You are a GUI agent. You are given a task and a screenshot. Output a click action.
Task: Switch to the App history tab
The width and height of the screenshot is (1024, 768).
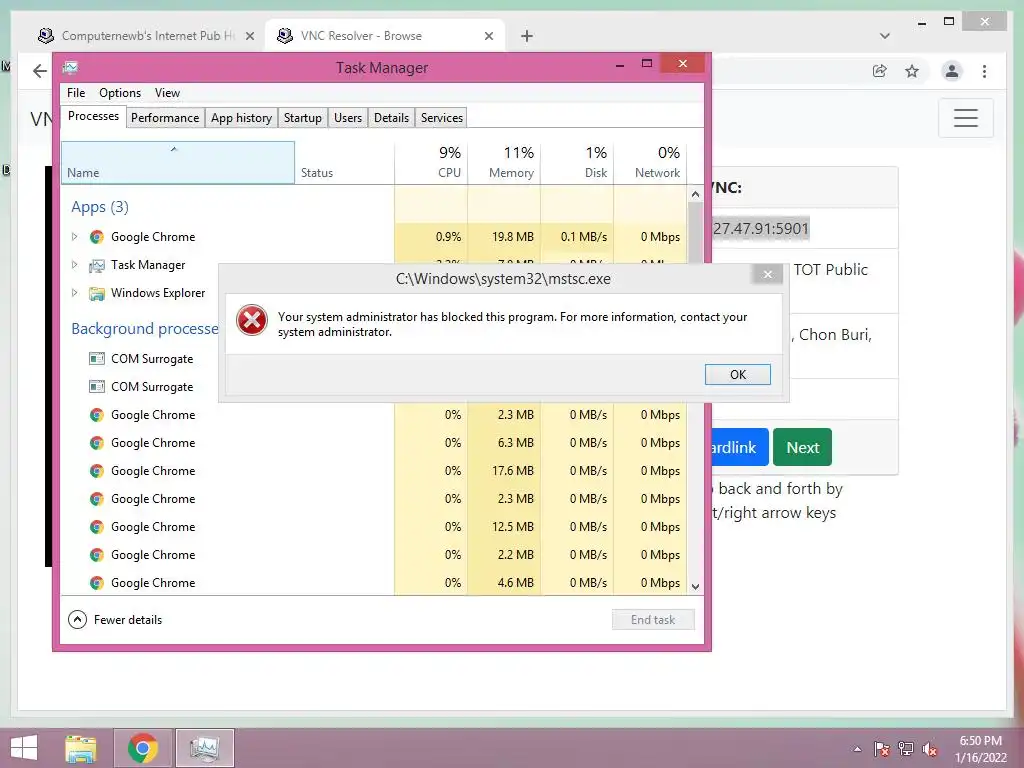point(241,118)
